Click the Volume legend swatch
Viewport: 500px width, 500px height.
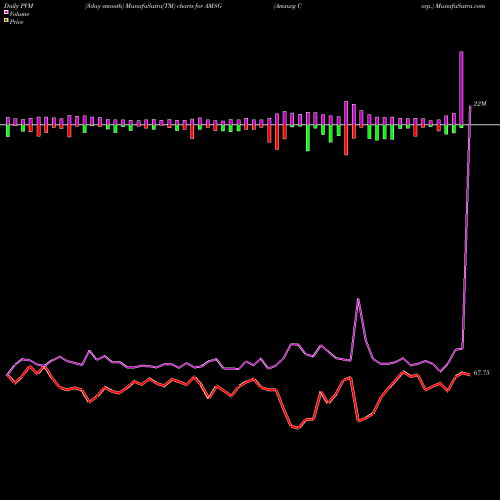(6, 13)
